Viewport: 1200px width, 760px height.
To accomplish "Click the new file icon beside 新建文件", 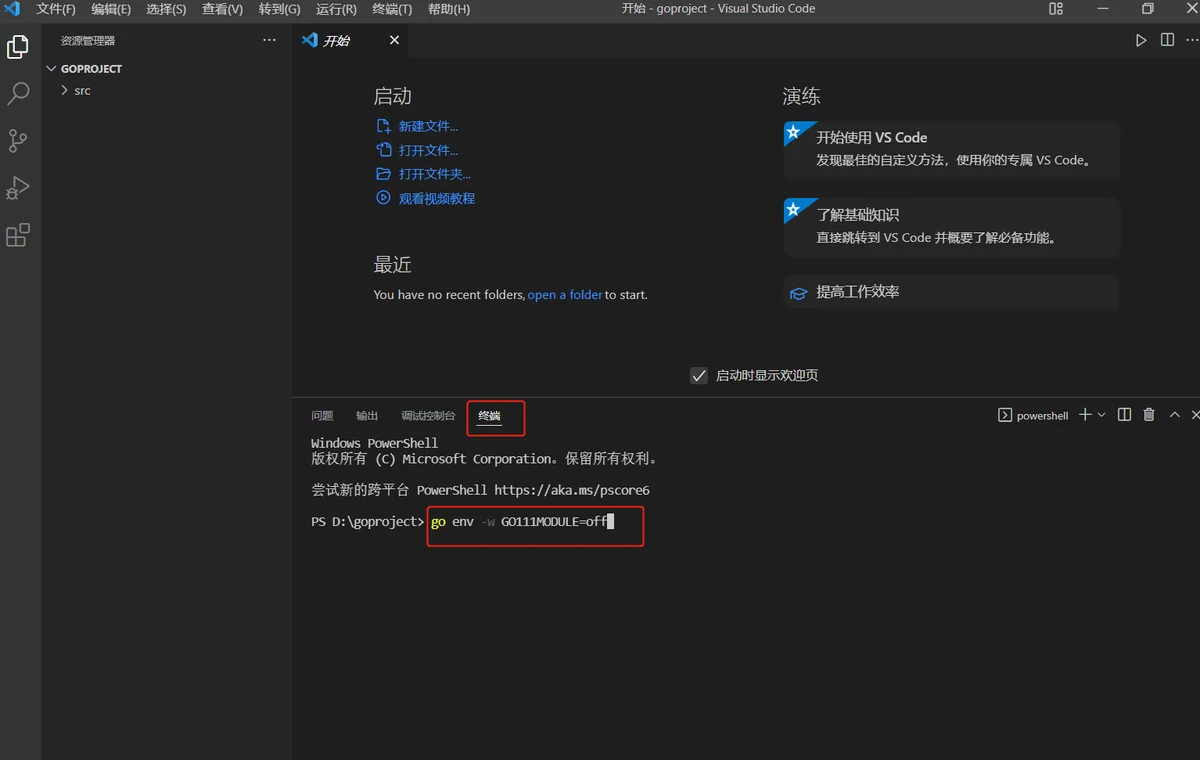I will (x=383, y=127).
